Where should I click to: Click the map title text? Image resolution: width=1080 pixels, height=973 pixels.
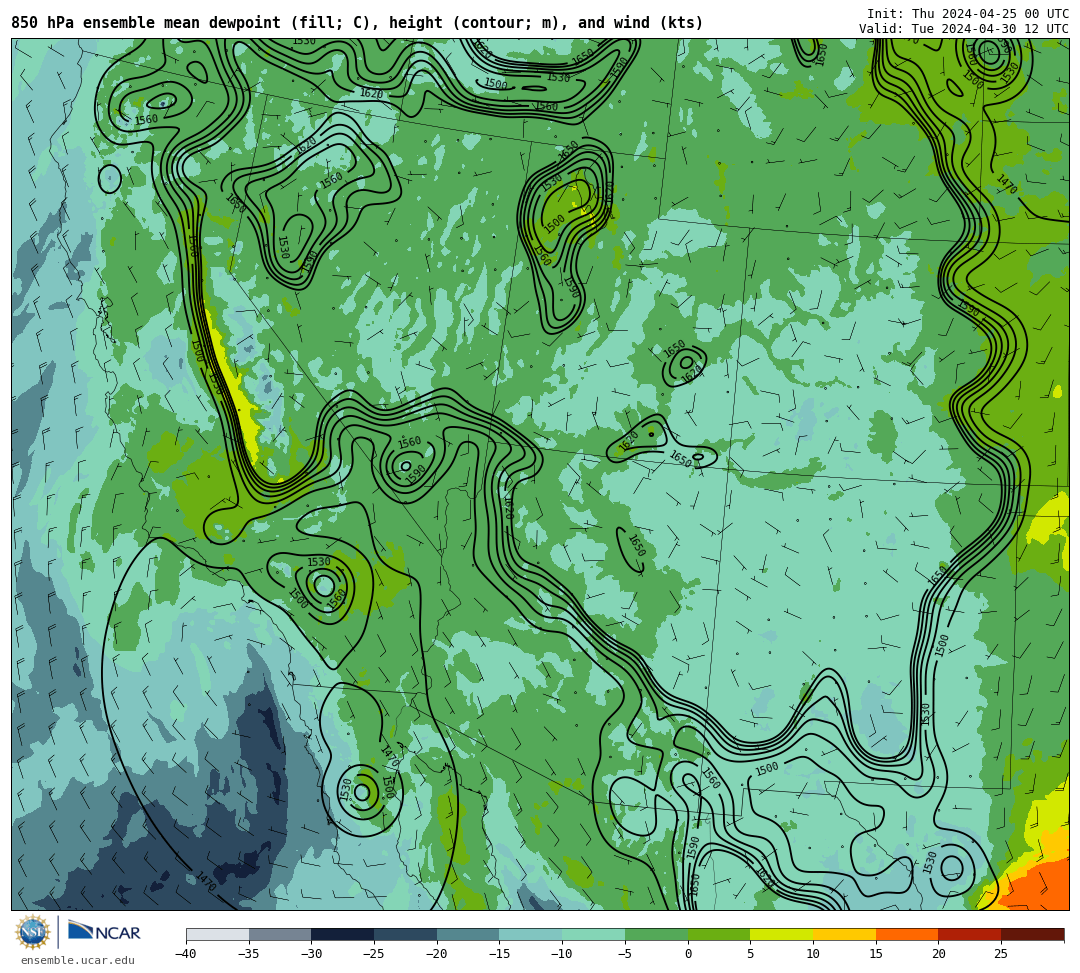pyautogui.click(x=357, y=23)
